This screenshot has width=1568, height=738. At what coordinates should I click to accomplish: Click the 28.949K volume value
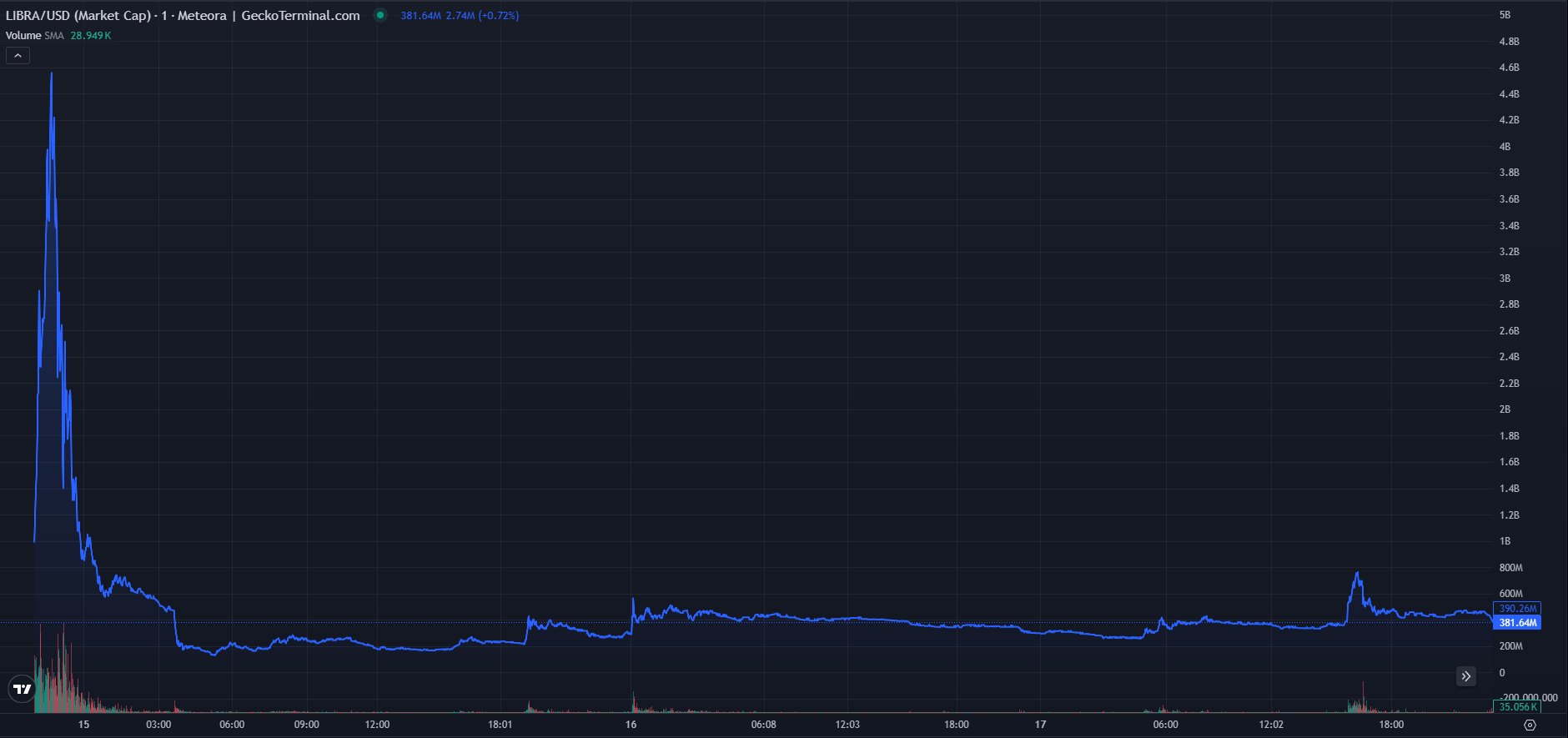90,36
